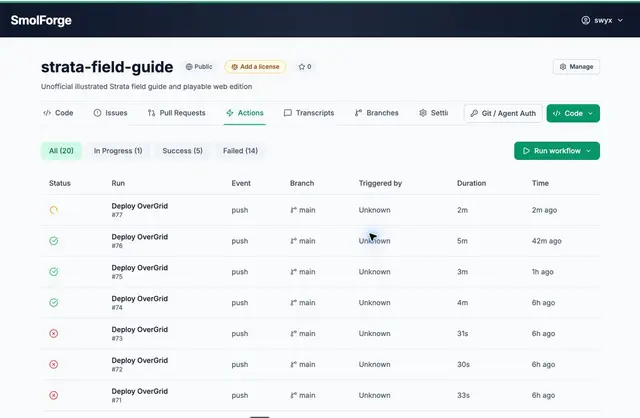This screenshot has height=418, width=640.
Task: Click the success check icon for run #74
Action: 53,303
